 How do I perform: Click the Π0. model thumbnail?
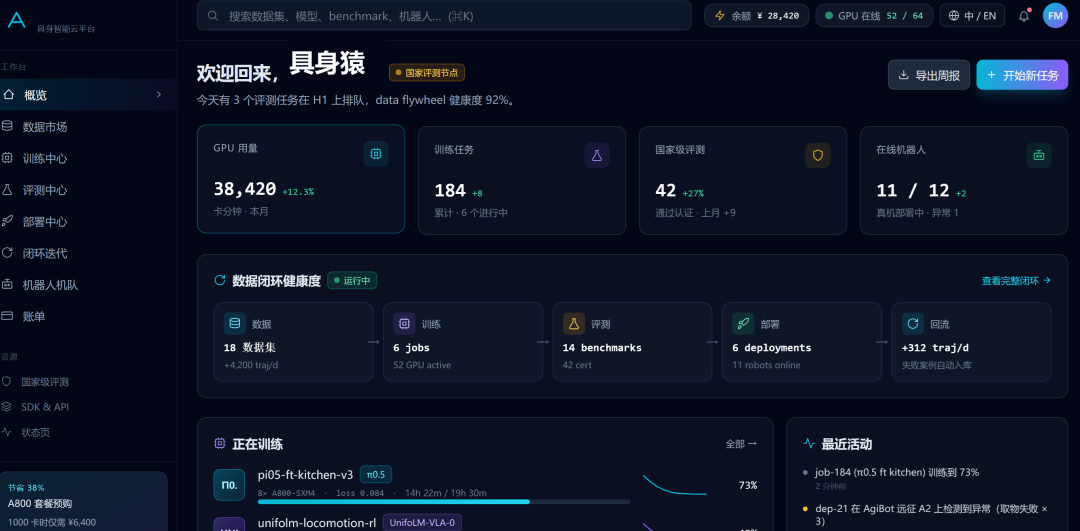click(229, 485)
